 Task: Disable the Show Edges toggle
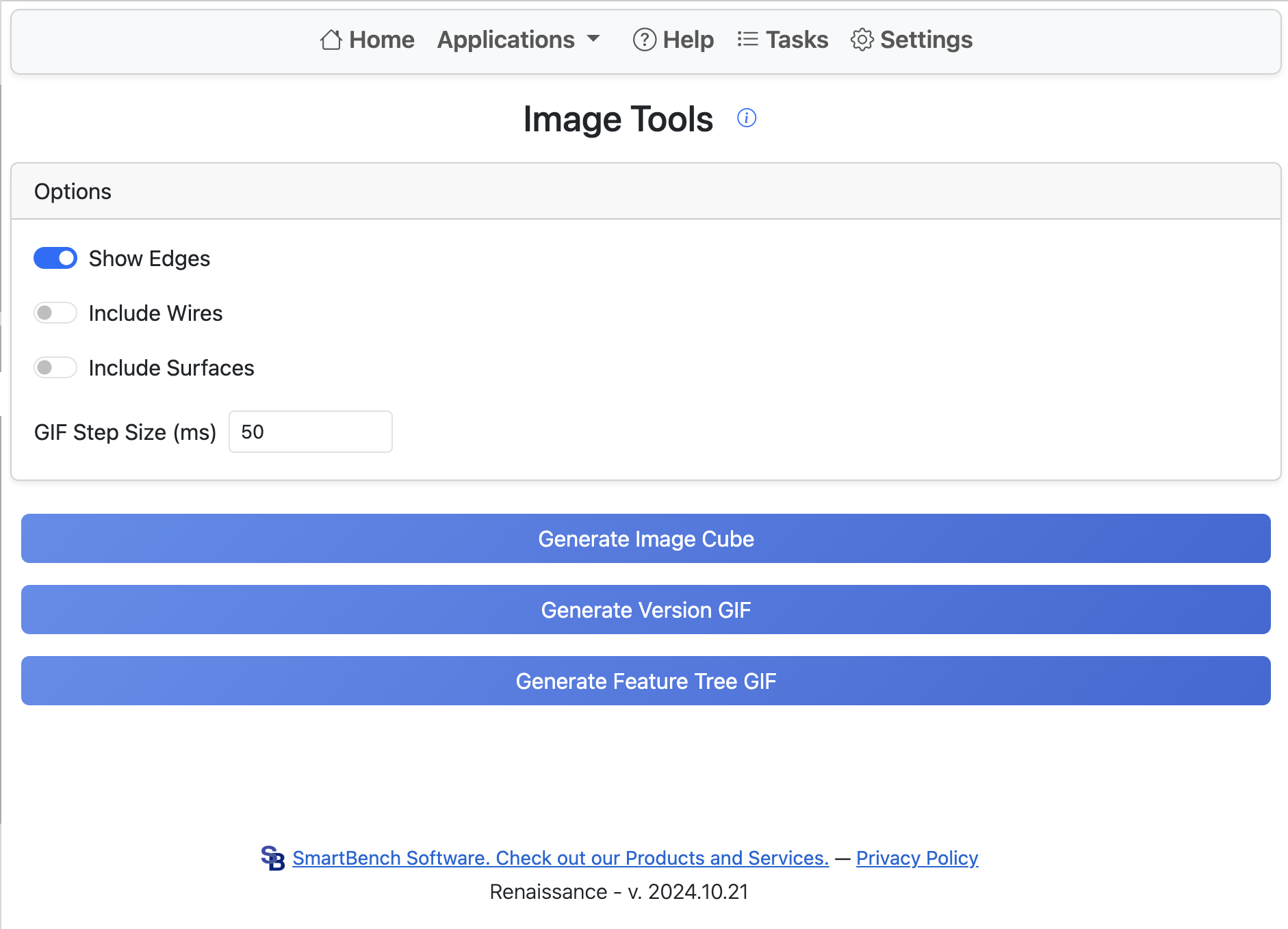(55, 259)
